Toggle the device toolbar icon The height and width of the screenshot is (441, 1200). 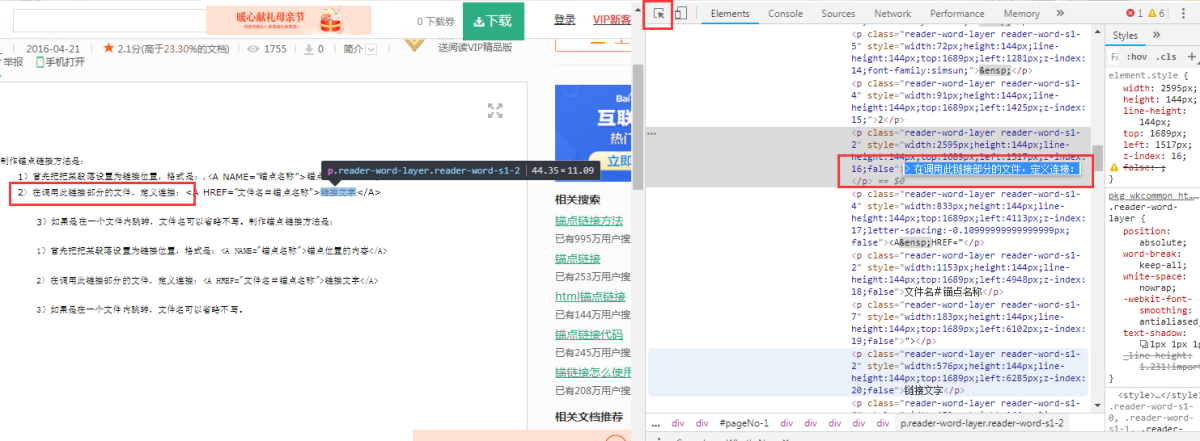point(680,14)
